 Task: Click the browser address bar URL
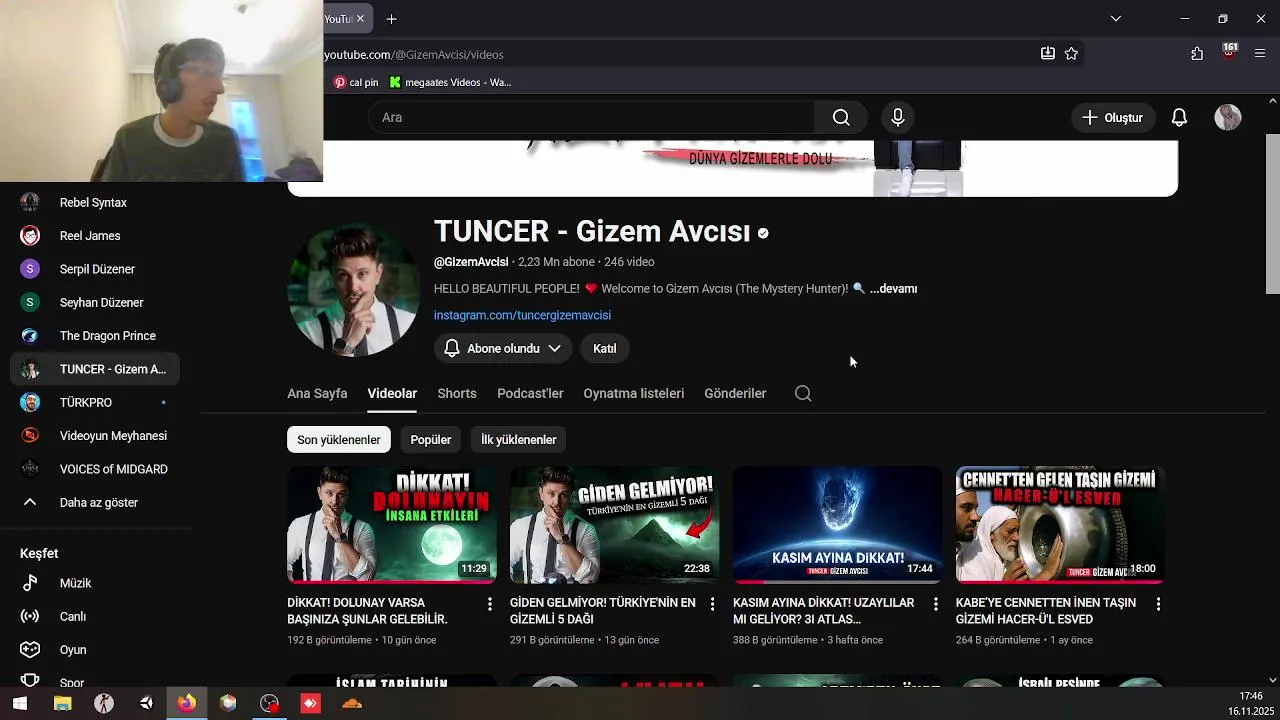pyautogui.click(x=413, y=54)
